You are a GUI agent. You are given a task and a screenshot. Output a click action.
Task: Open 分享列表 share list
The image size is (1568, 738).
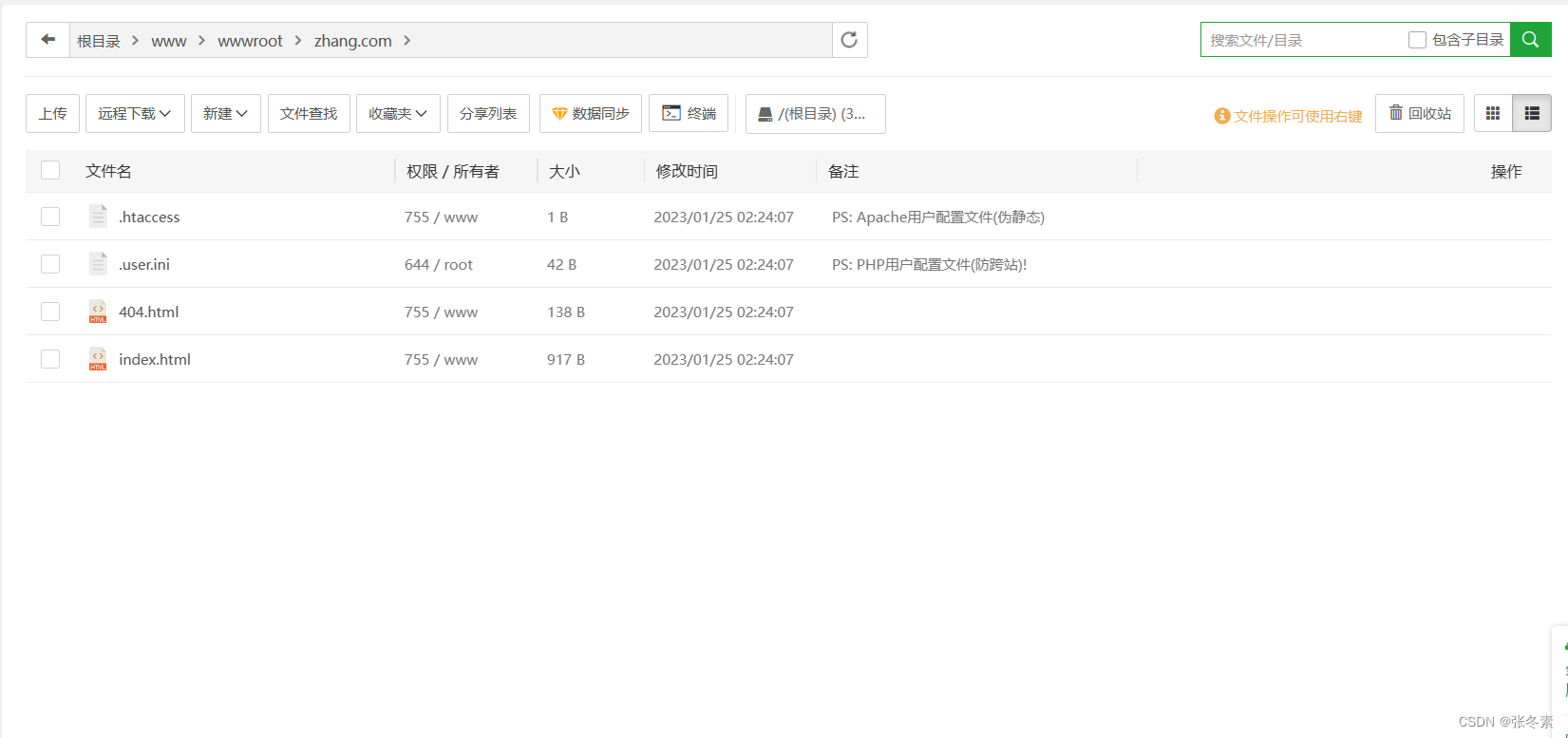488,113
